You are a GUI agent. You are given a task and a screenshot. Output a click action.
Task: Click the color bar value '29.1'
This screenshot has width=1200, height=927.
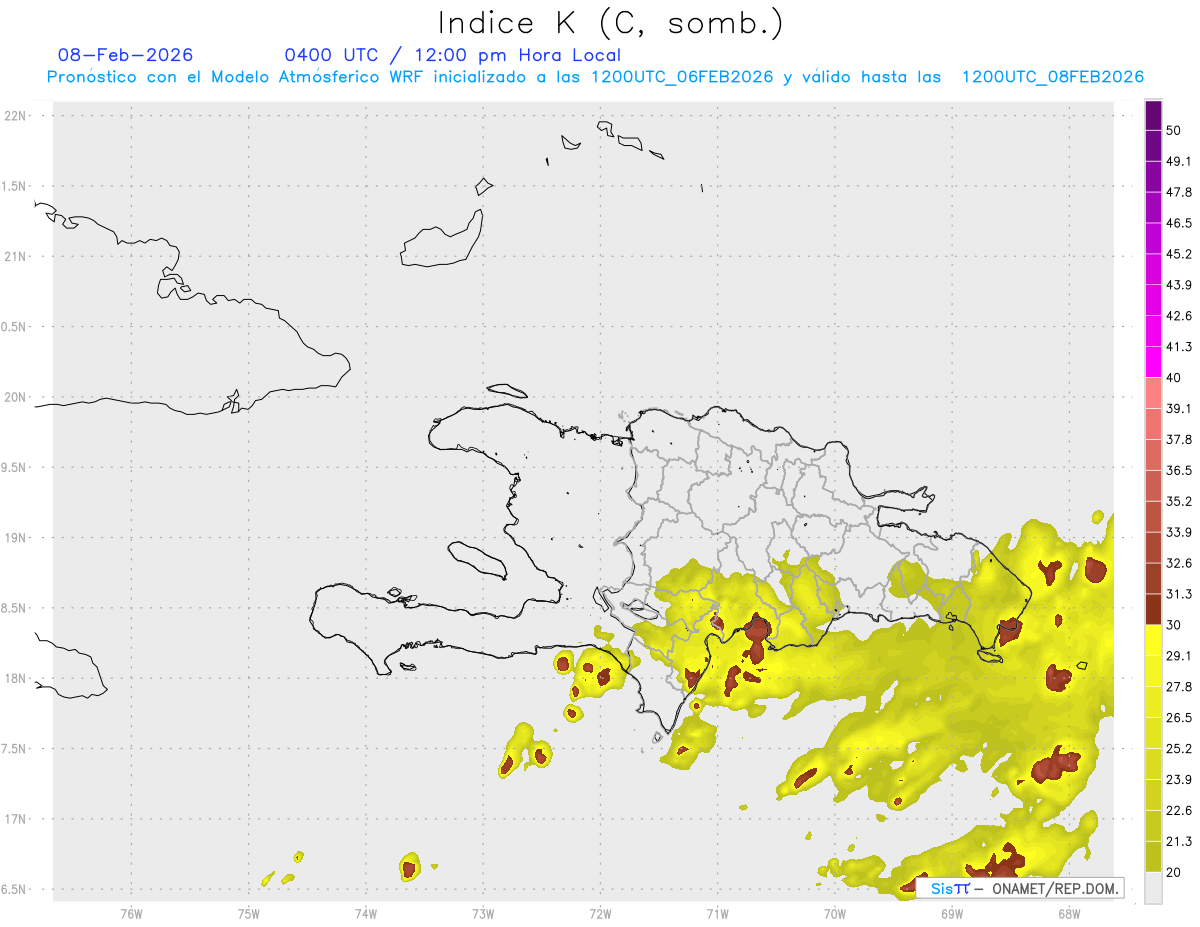(x=1179, y=656)
